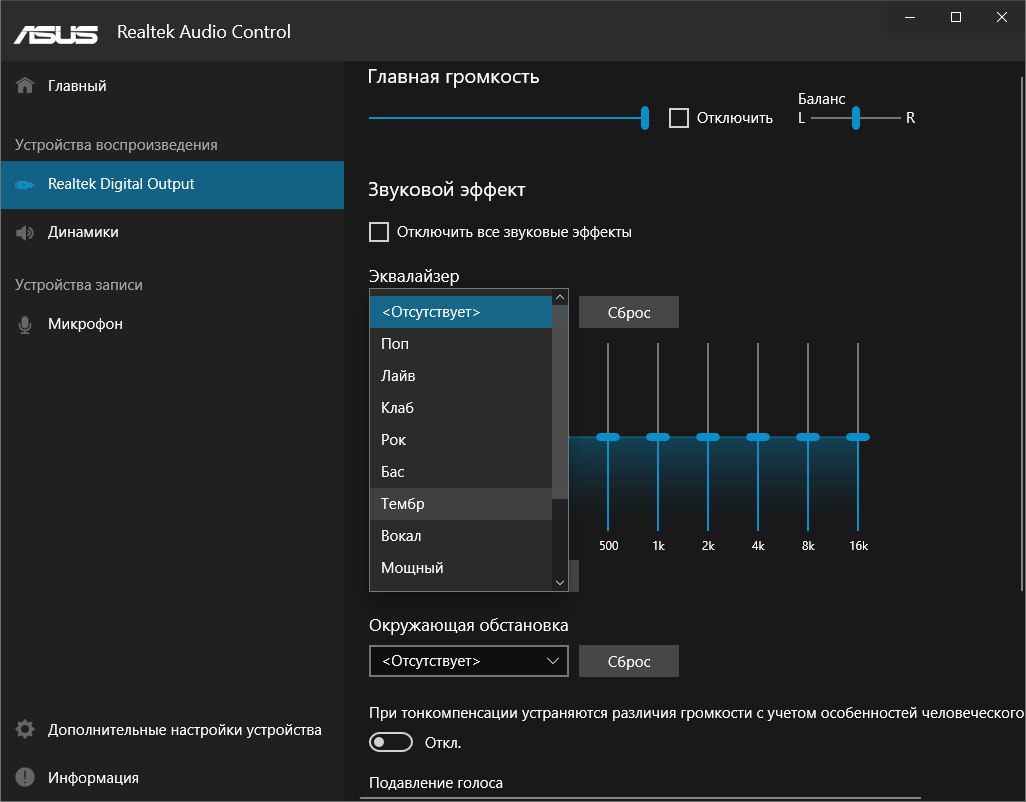Viewport: 1026px width, 802px height.
Task: Open the Окружающая обстановка dropdown
Action: [468, 661]
